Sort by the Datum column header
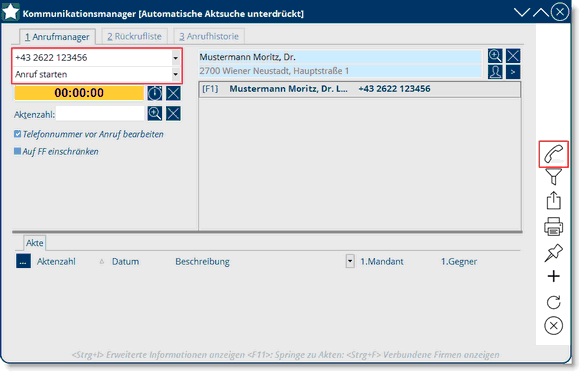The width and height of the screenshot is (581, 373). click(126, 262)
